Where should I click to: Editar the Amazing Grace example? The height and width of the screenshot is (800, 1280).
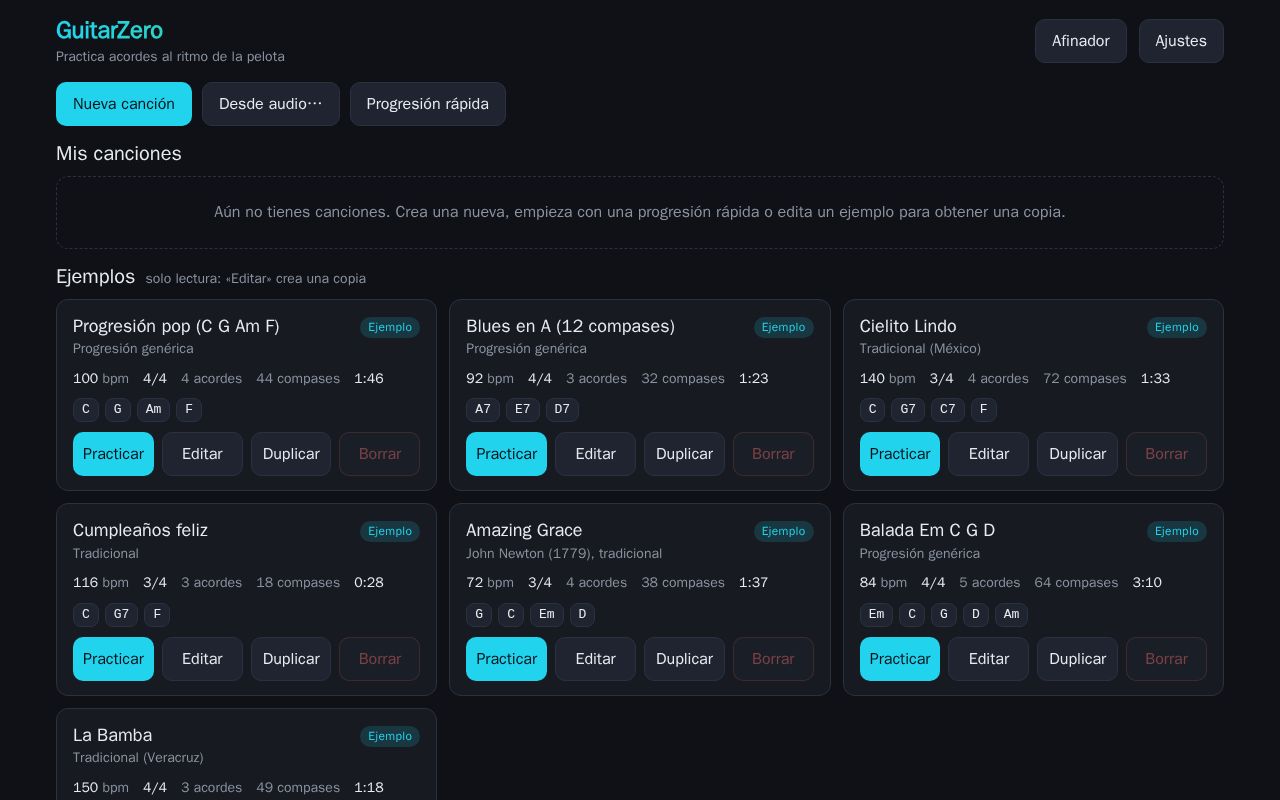coord(595,659)
